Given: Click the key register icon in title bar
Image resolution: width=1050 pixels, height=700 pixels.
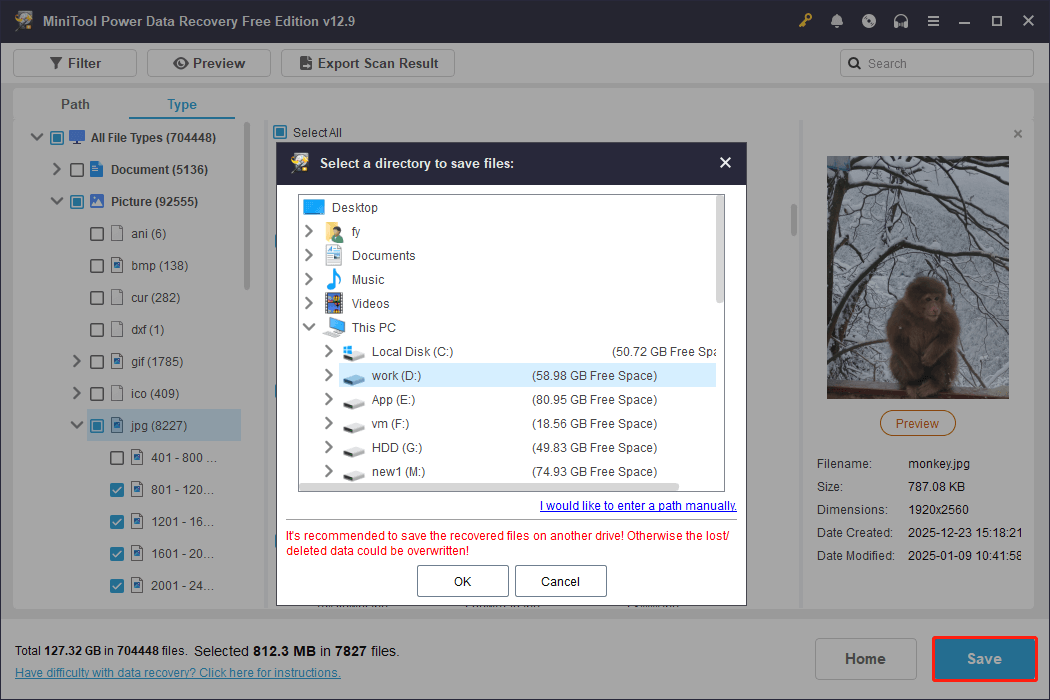Looking at the screenshot, I should [x=805, y=21].
